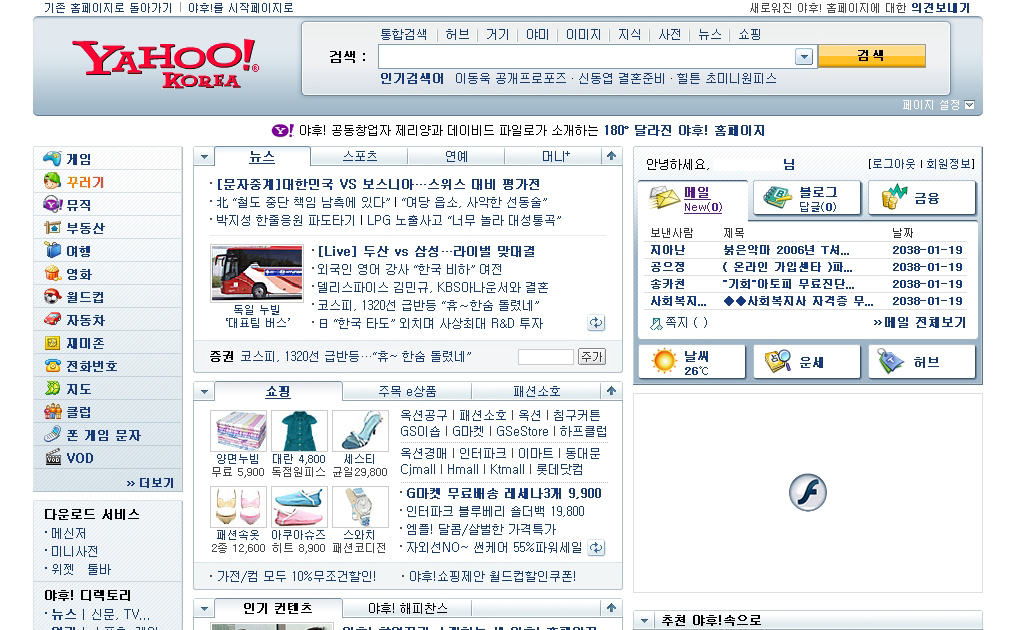This screenshot has height=630, width=1010.
Task: Open the 인기 컨텐츠 panel dropdown arrow
Action: (x=204, y=609)
